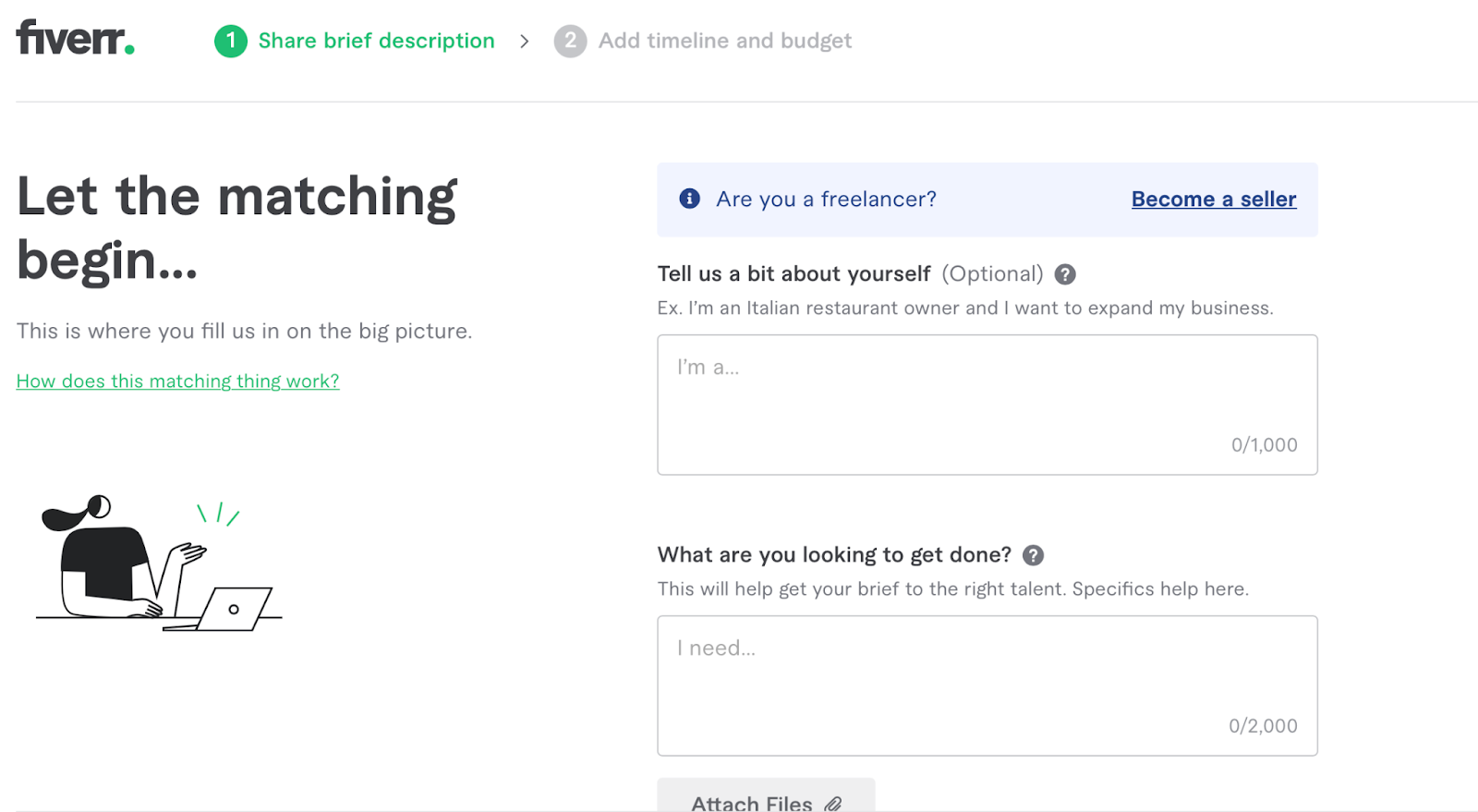
Task: Click the woman with laptop illustration
Action: (x=159, y=564)
